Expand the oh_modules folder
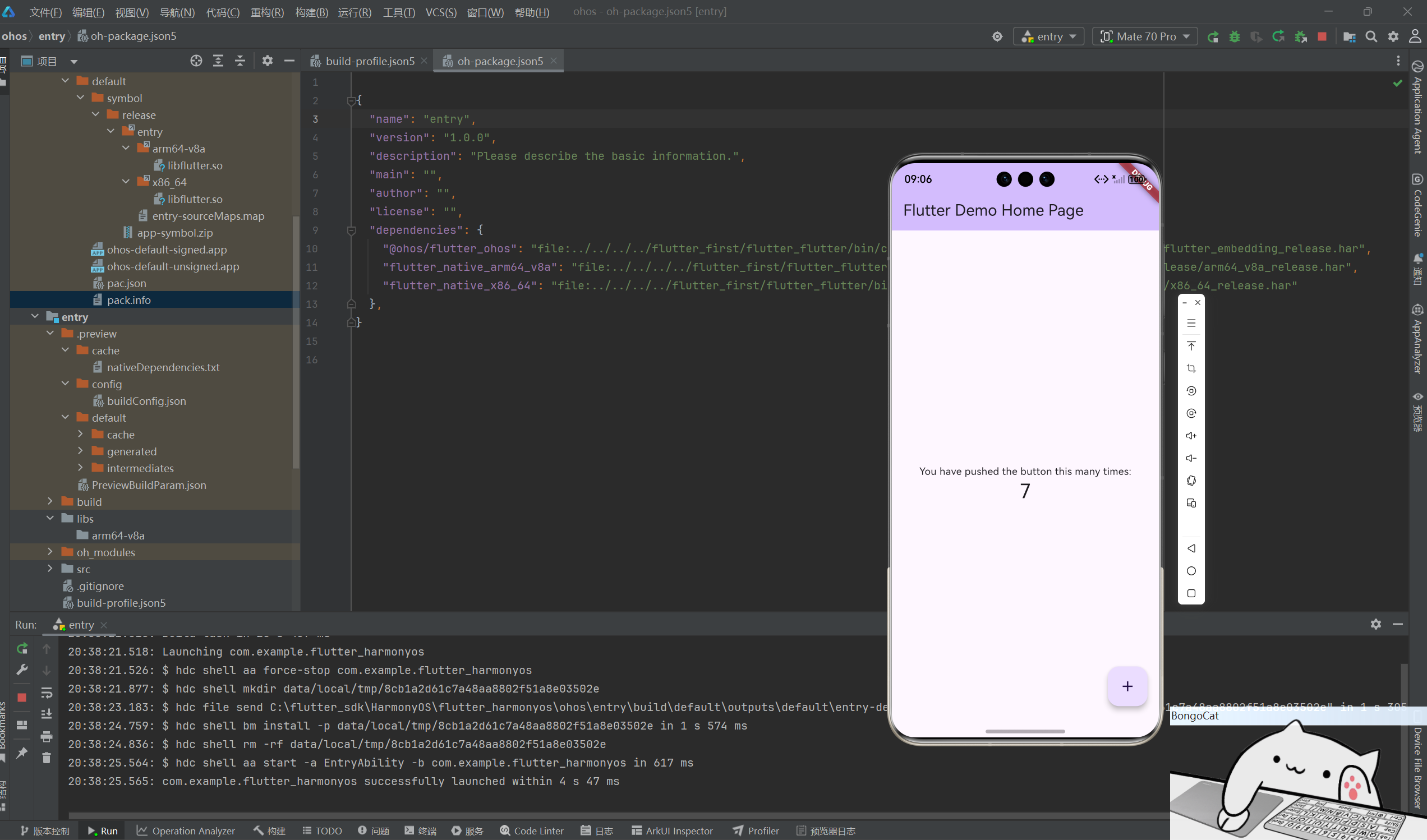 tap(50, 552)
